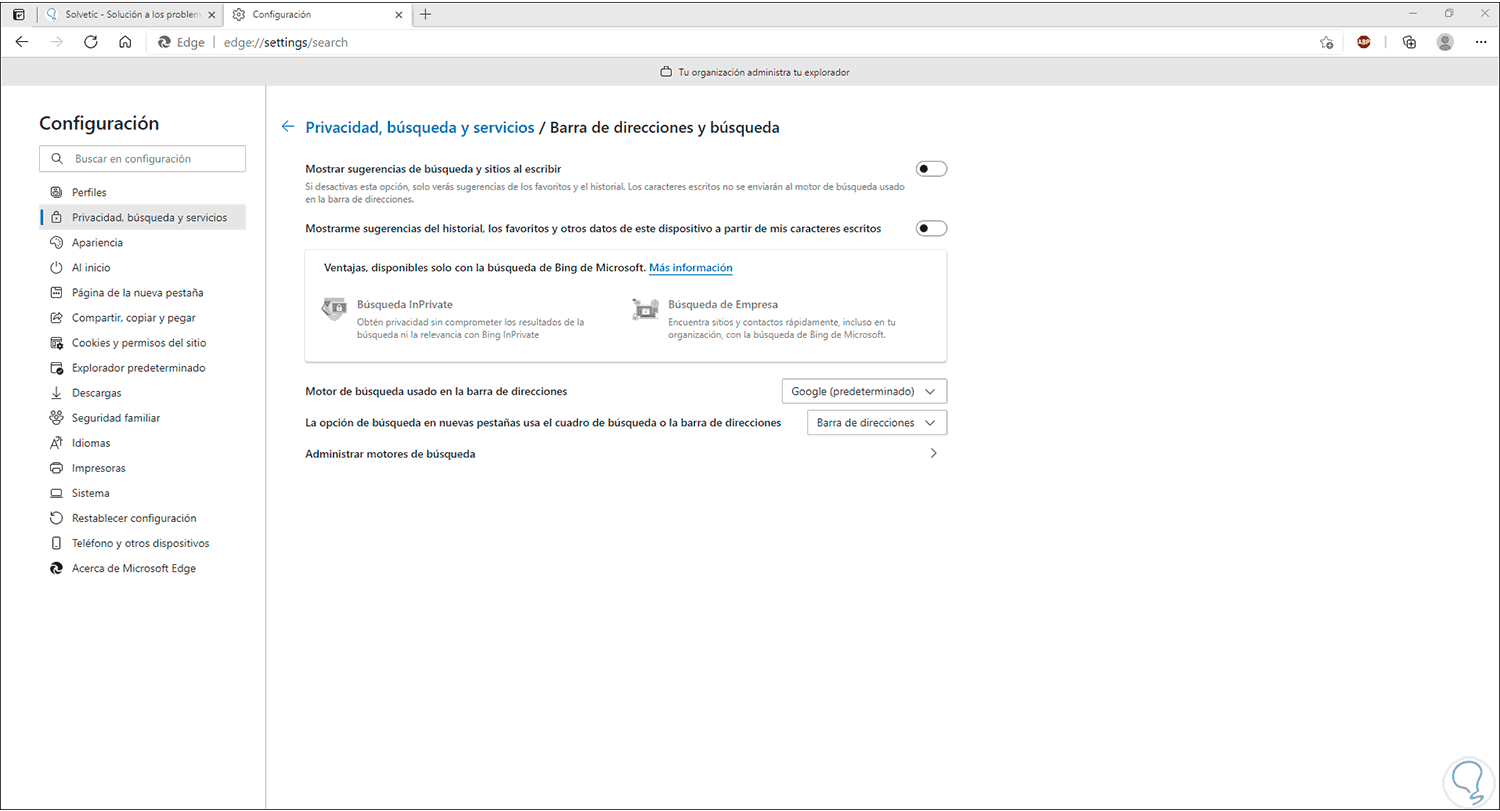
Task: Toggle Mostrar sugerencias de búsqueda y sitios
Action: tap(931, 169)
